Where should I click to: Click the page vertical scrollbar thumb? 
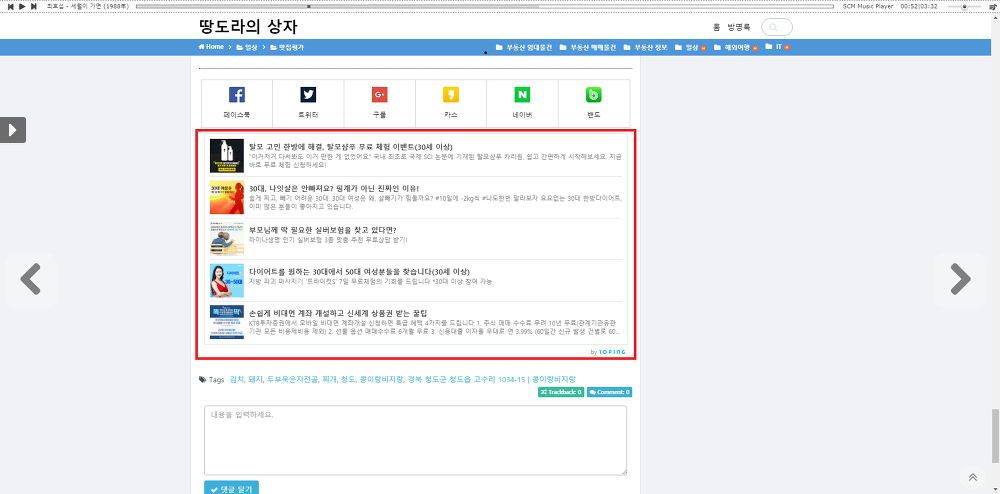994,436
